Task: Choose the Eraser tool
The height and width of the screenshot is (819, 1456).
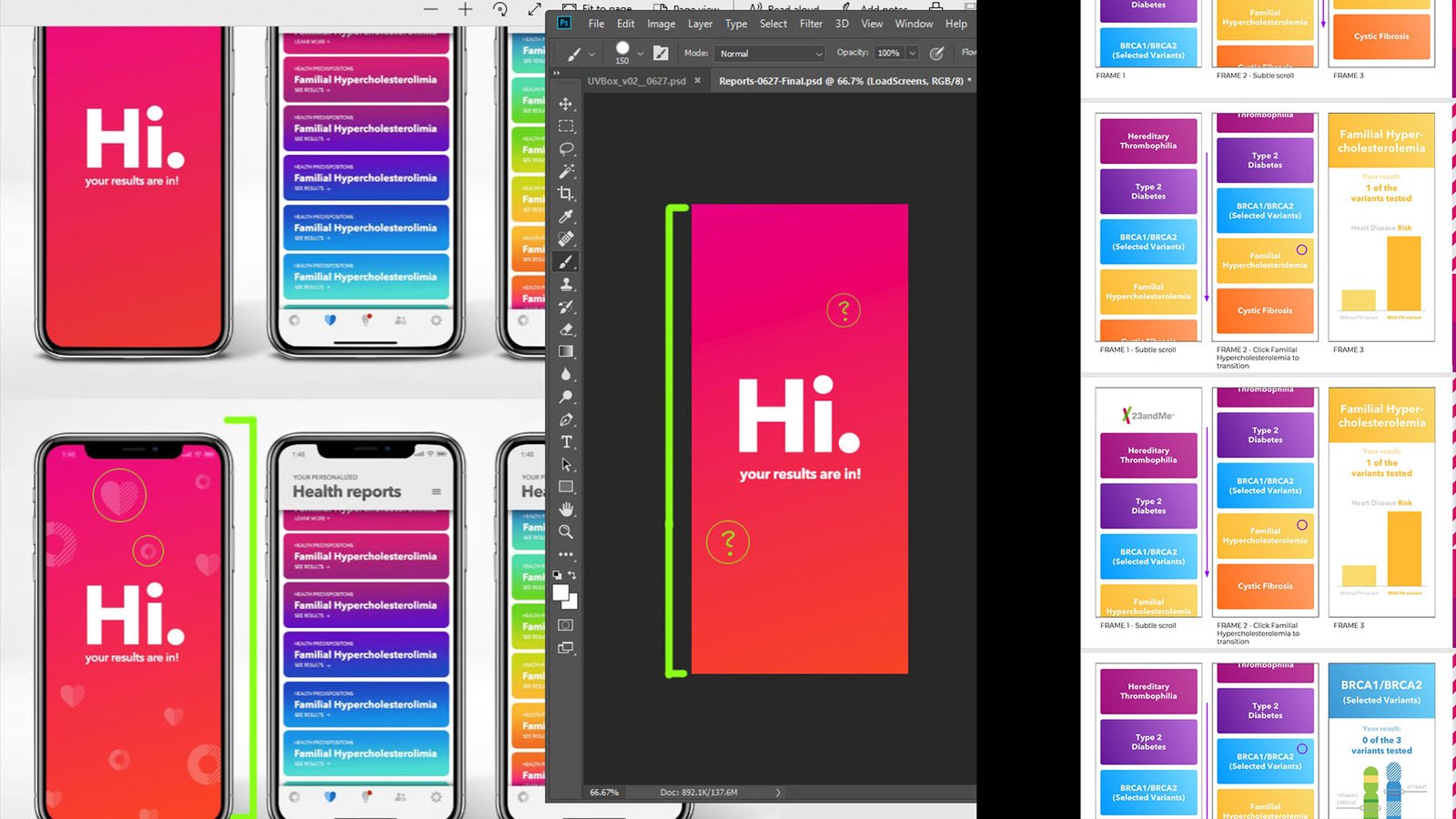Action: point(566,329)
